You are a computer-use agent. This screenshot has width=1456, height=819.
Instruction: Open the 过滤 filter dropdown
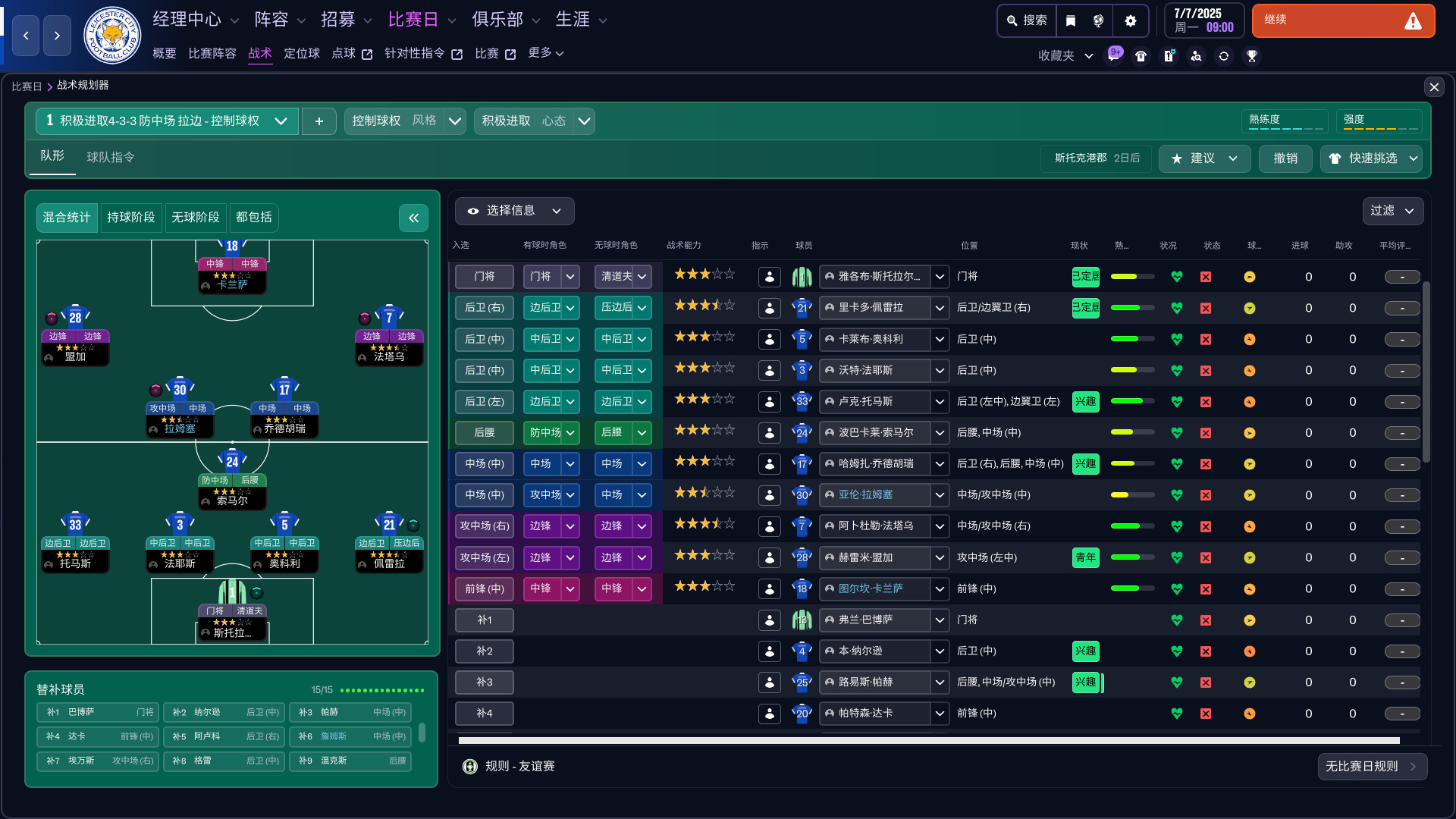click(1392, 211)
